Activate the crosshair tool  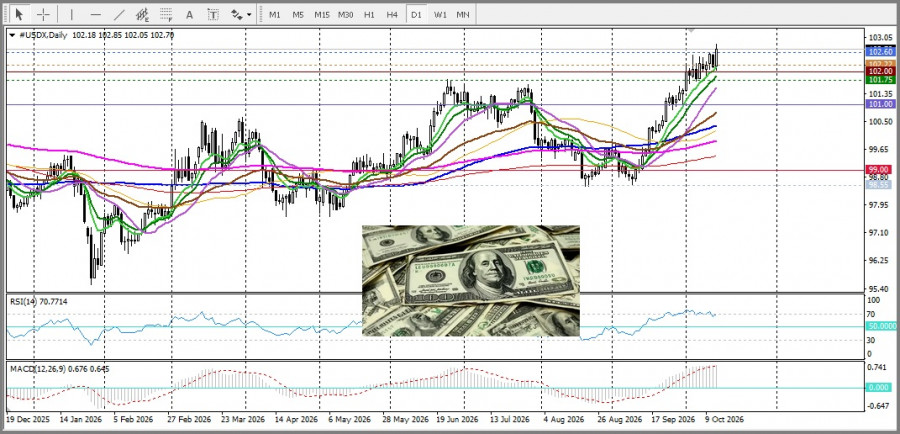pos(43,14)
